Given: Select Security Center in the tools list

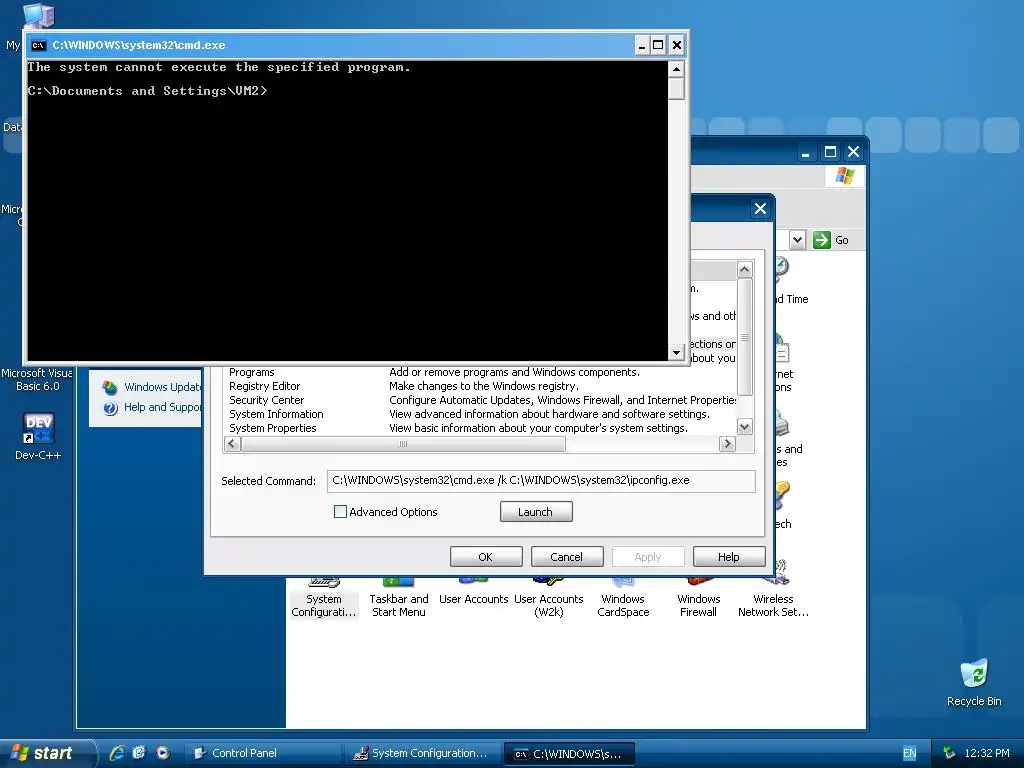Looking at the screenshot, I should 266,400.
